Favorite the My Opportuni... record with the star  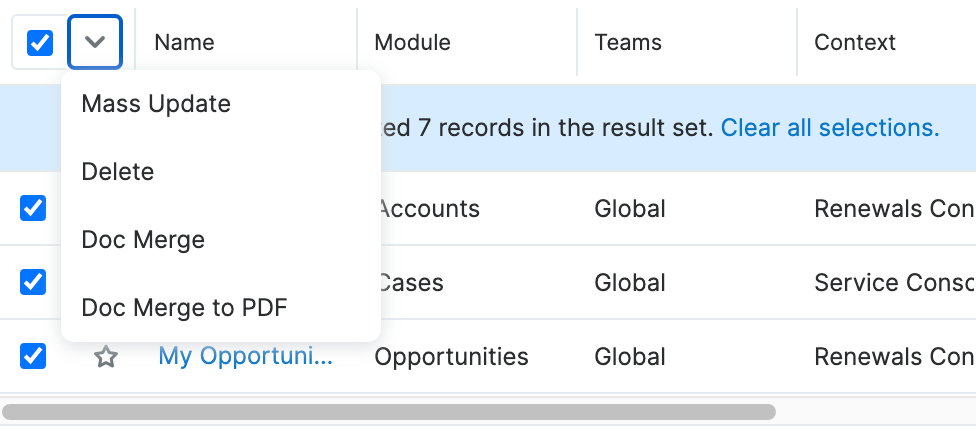point(106,357)
